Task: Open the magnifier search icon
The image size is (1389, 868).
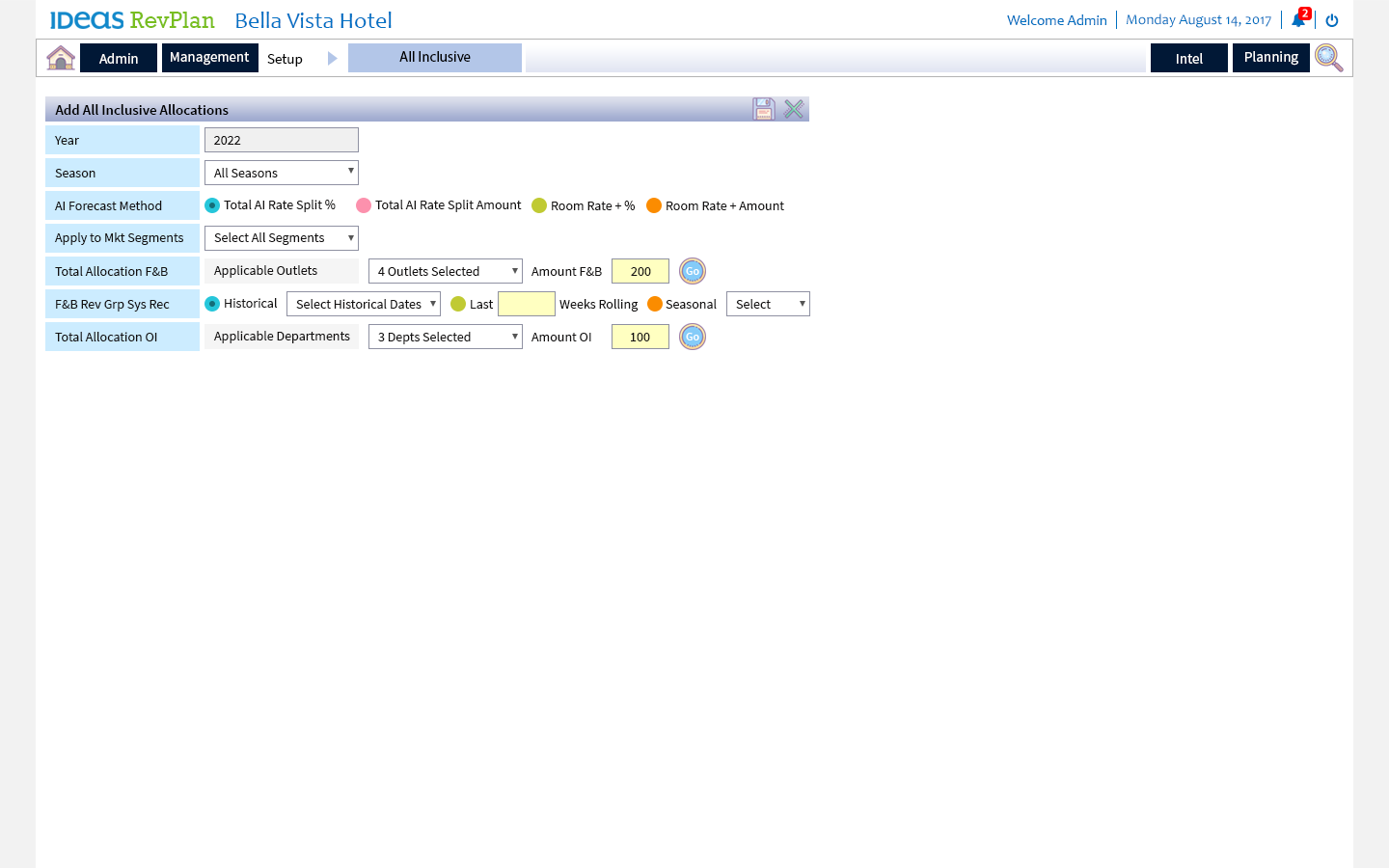Action: pyautogui.click(x=1328, y=58)
